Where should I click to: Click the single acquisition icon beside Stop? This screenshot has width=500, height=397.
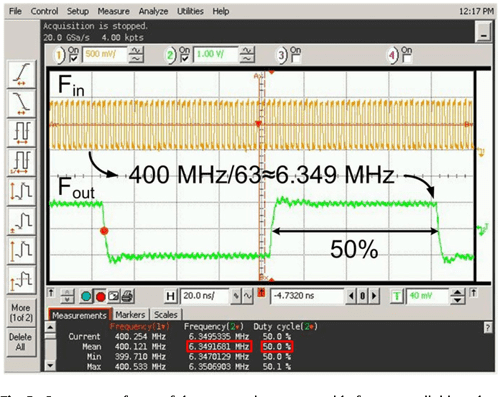[x=113, y=296]
